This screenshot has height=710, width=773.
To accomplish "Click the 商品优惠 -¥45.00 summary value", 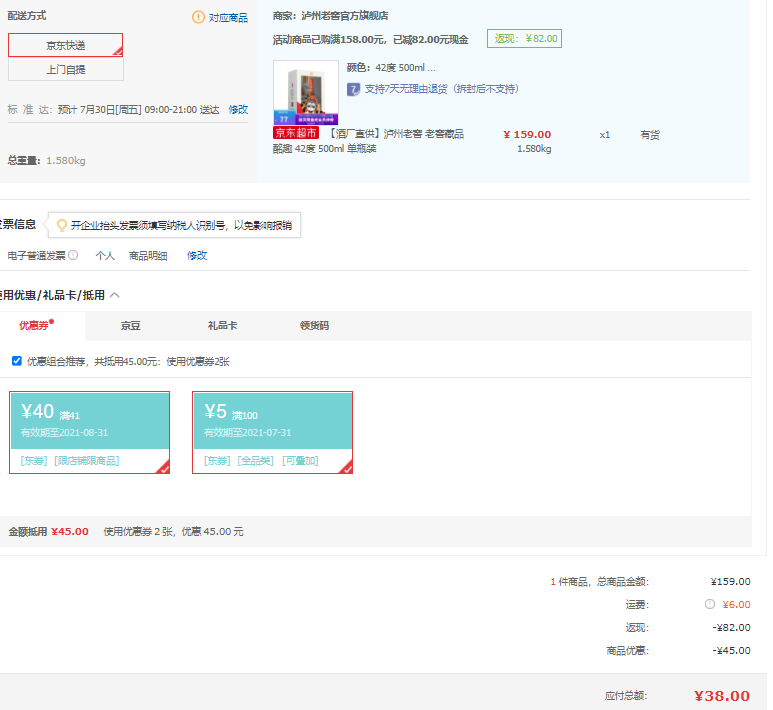I will [x=731, y=651].
